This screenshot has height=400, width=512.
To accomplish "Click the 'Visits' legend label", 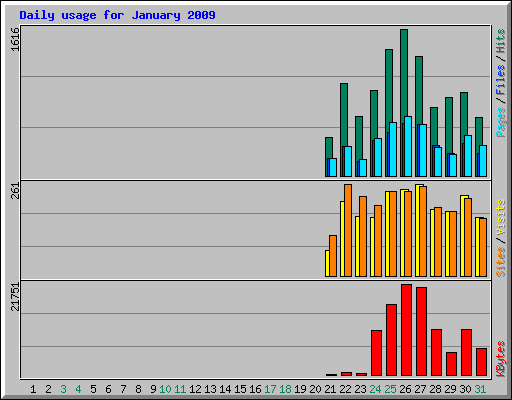I will coord(501,218).
